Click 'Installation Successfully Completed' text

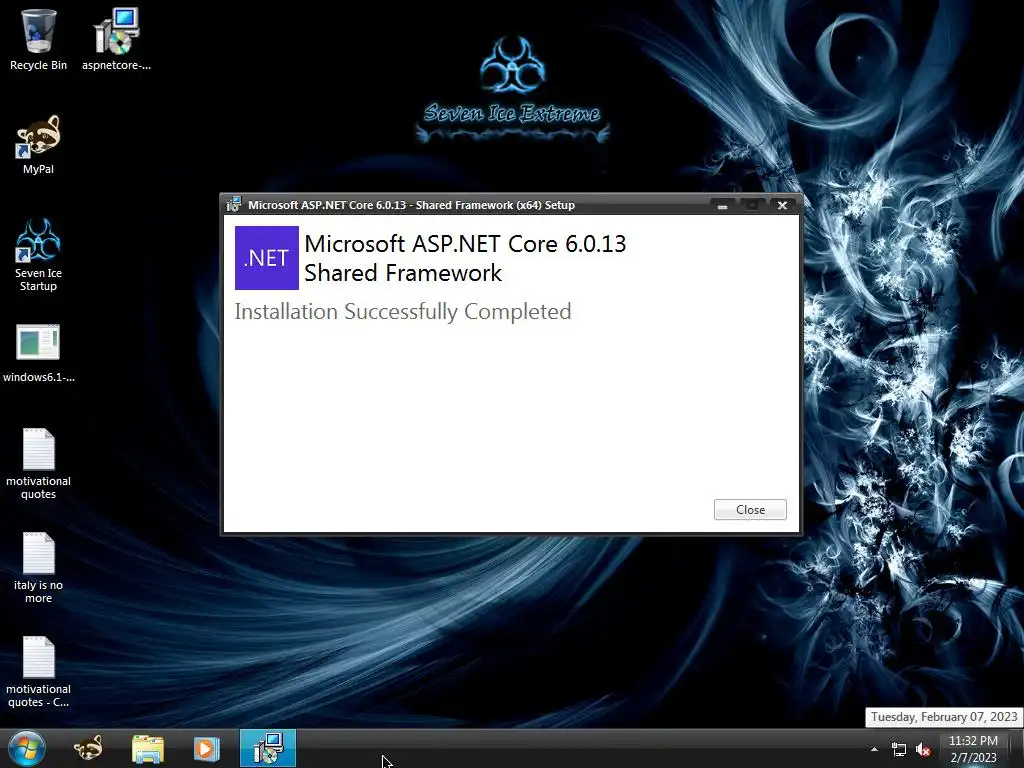[403, 312]
